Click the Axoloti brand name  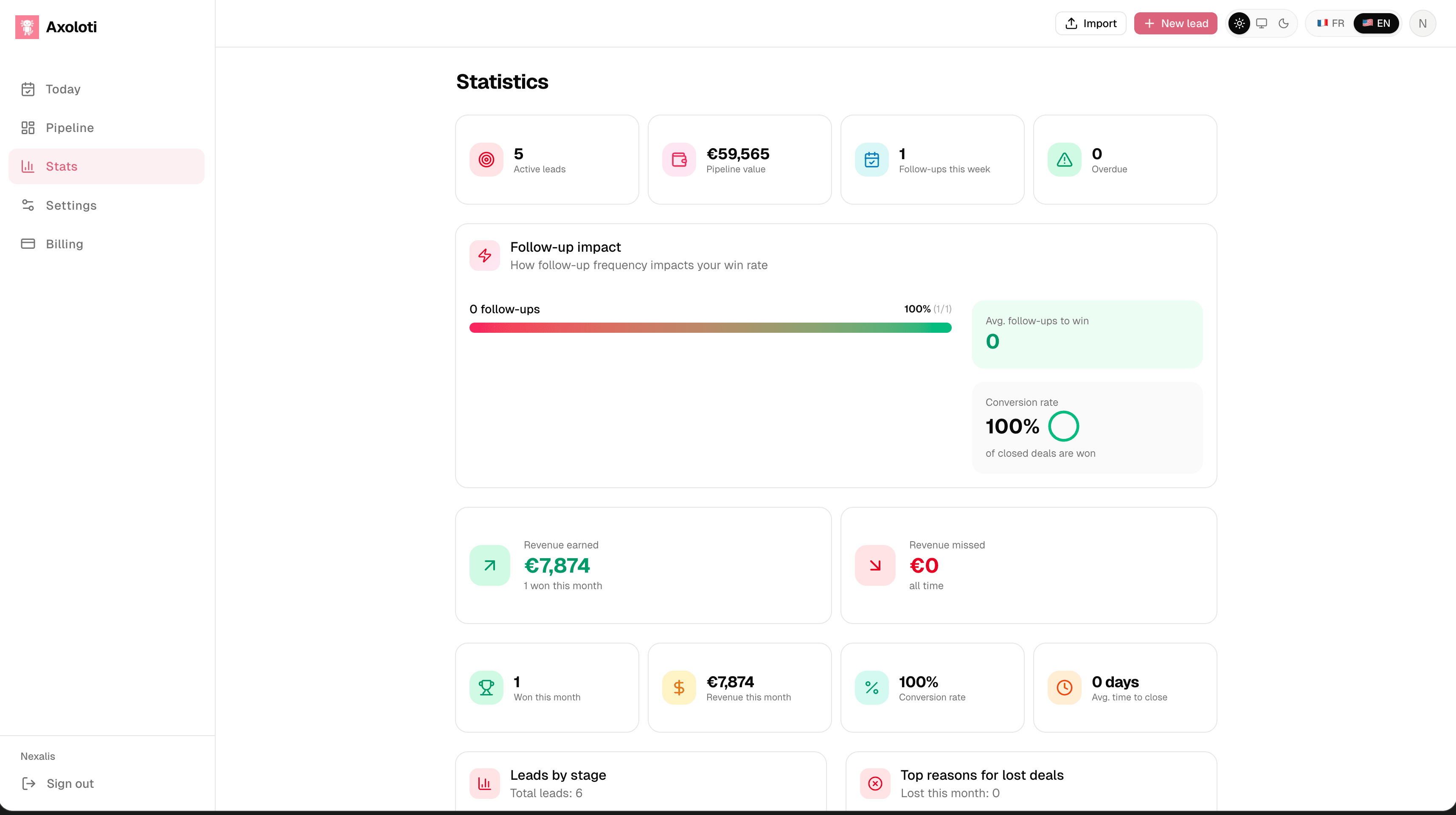tap(71, 27)
